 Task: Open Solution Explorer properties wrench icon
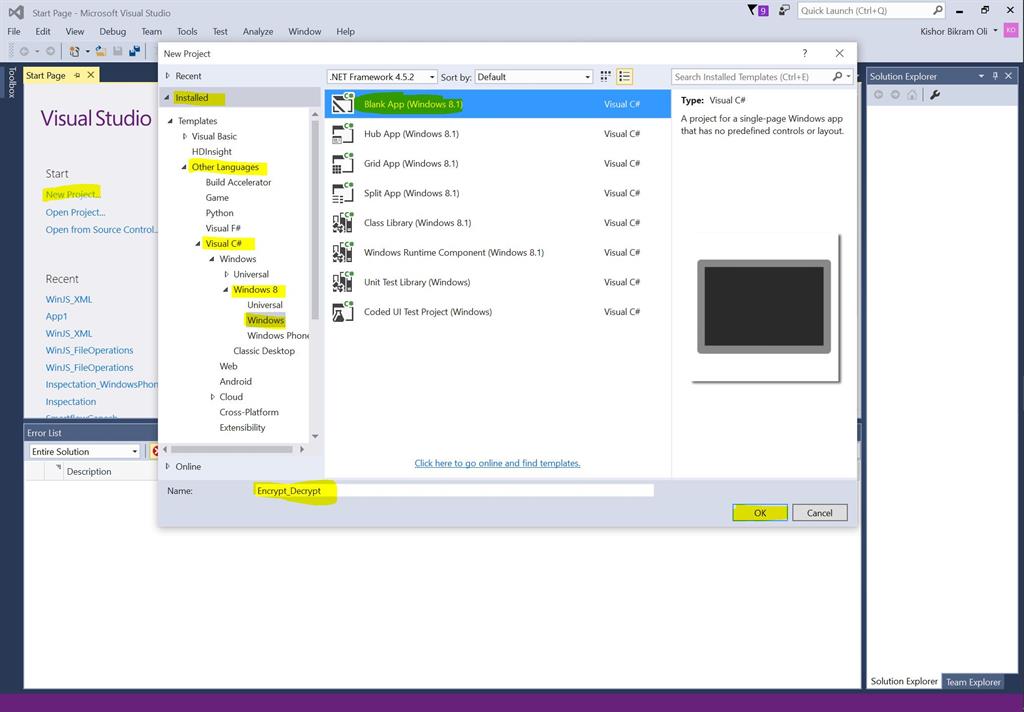(935, 95)
